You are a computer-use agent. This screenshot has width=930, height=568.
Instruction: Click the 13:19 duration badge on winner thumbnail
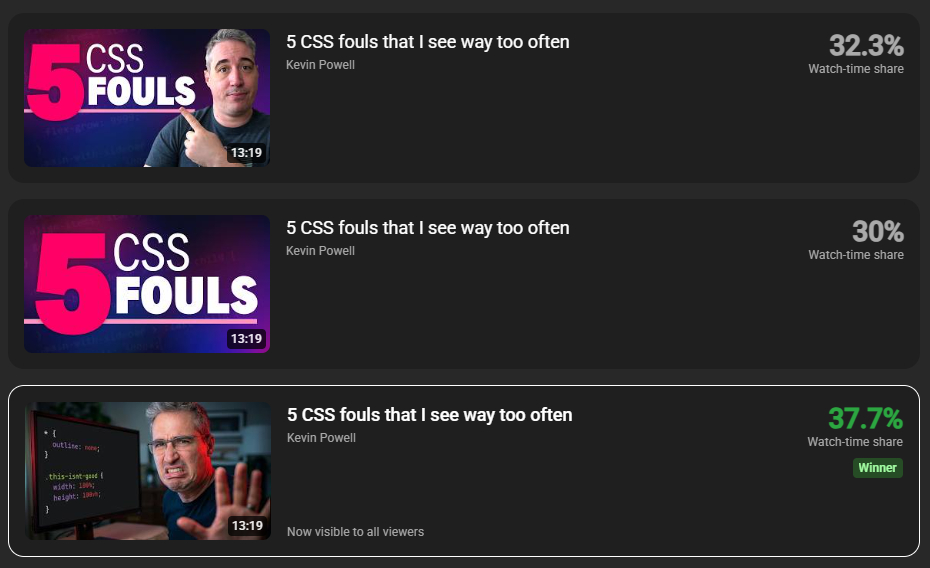[x=247, y=526]
